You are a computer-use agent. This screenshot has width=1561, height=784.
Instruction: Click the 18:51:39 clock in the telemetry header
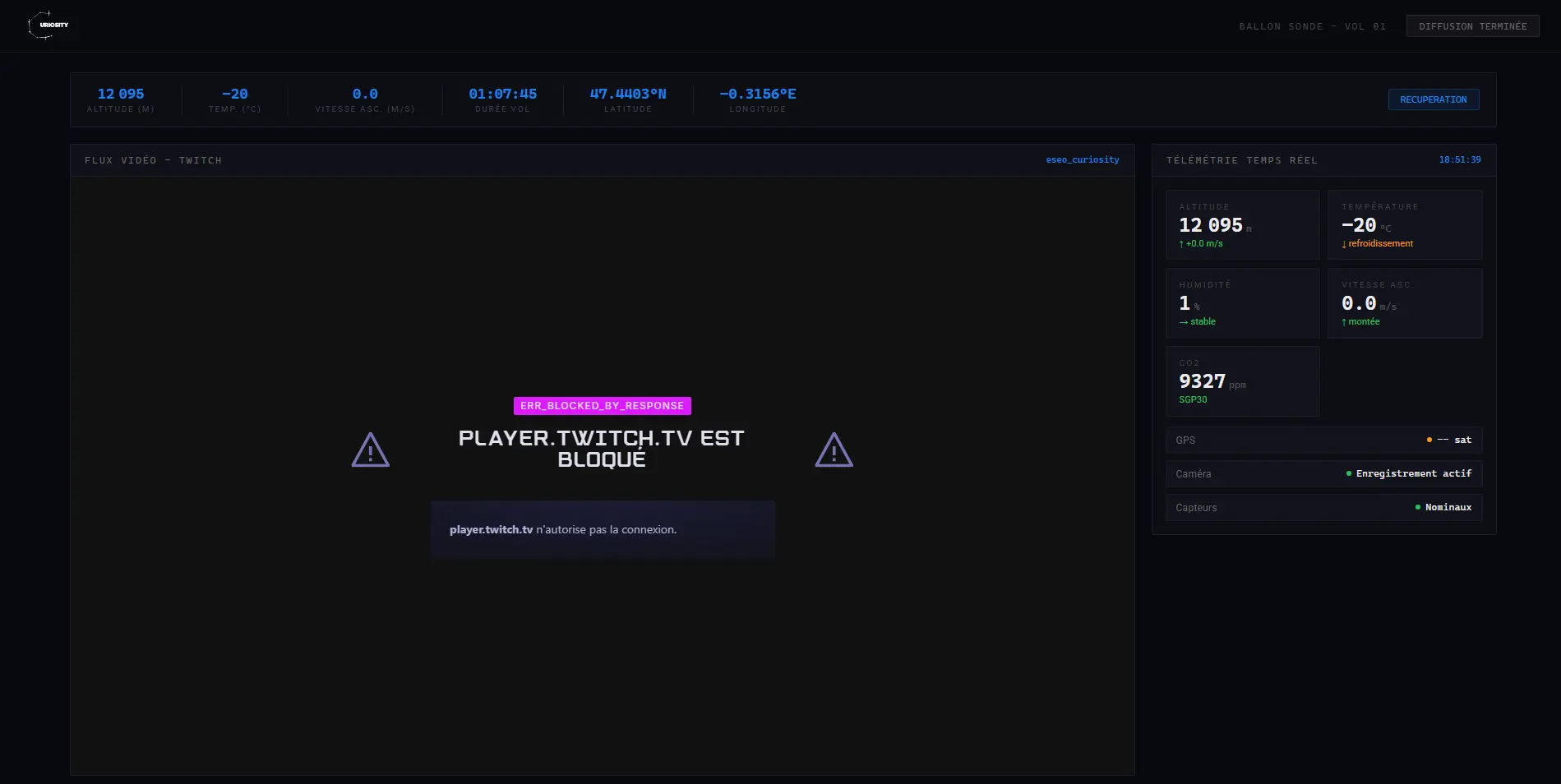[x=1460, y=159]
